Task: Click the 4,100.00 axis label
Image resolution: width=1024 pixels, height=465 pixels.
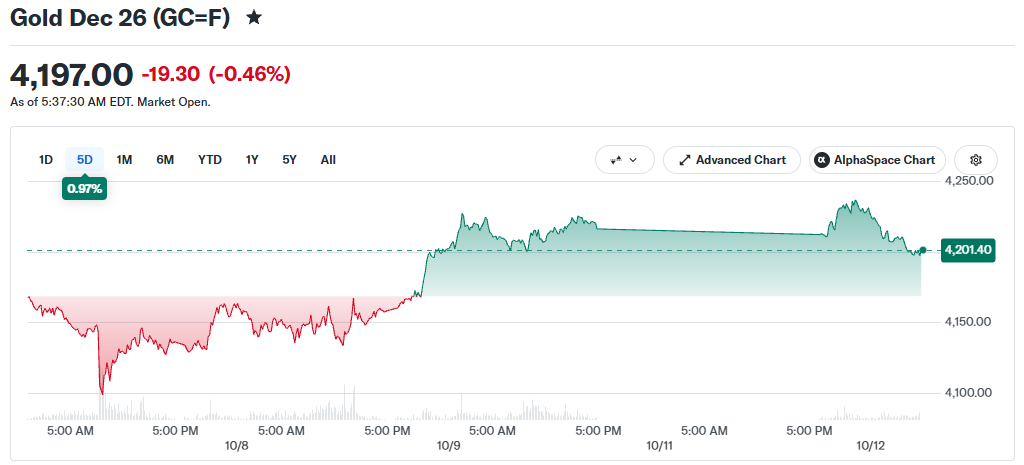Action: (x=970, y=393)
